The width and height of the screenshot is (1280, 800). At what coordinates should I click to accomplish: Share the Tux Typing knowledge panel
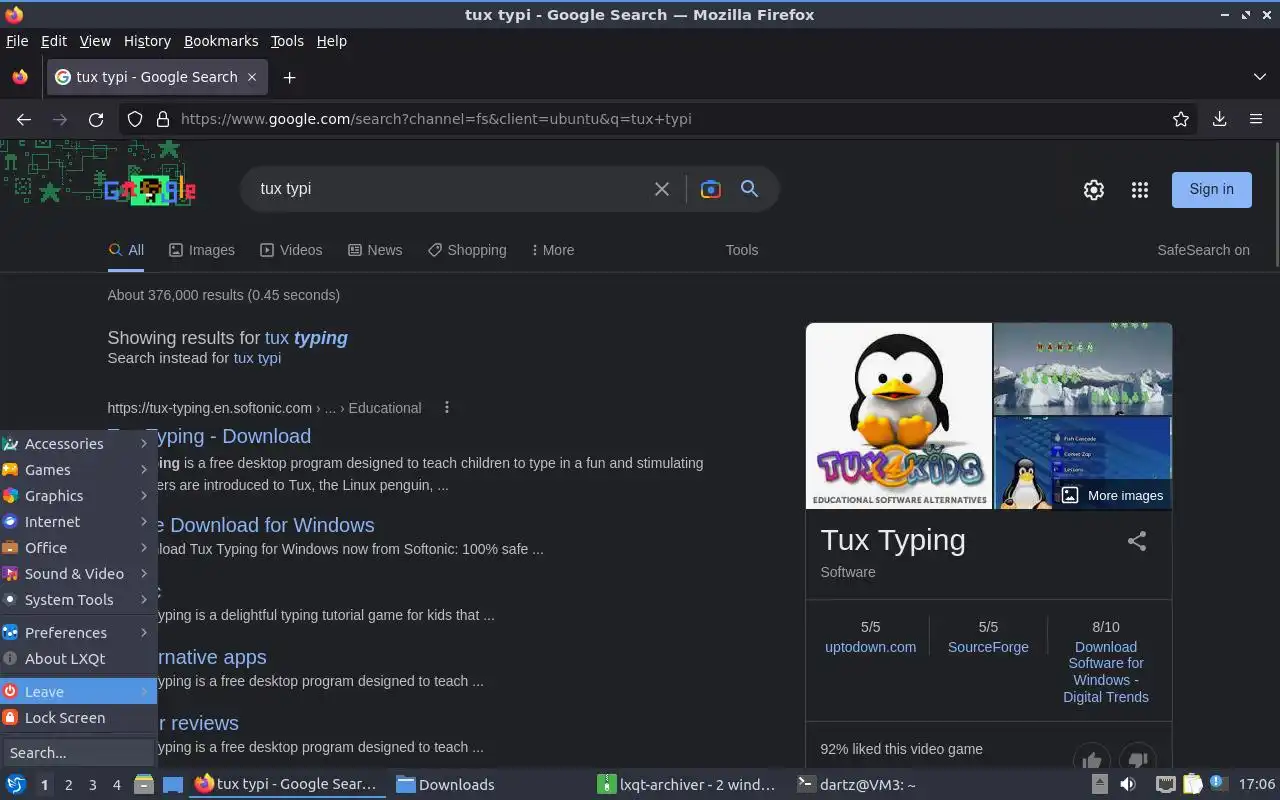click(1137, 541)
